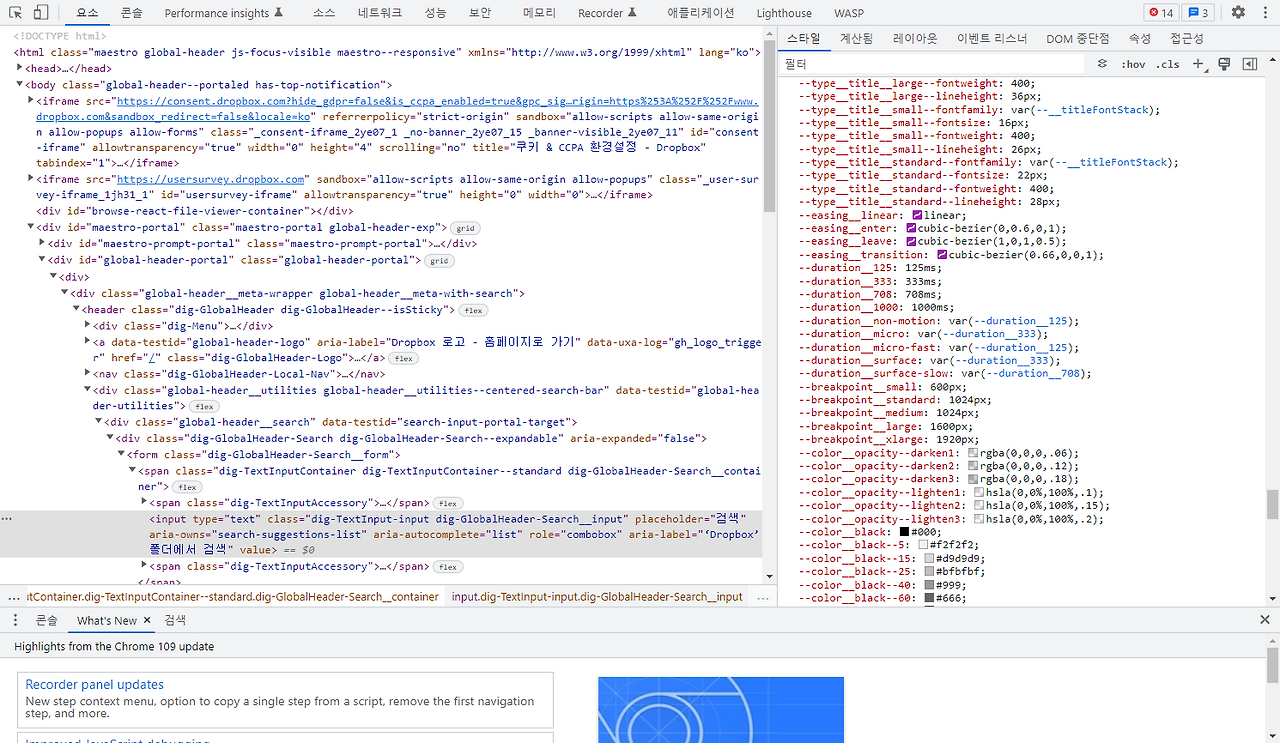Viewport: 1280px width, 743px height.
Task: Click the right breadcrumb overflow ellipsis
Action: tap(764, 597)
